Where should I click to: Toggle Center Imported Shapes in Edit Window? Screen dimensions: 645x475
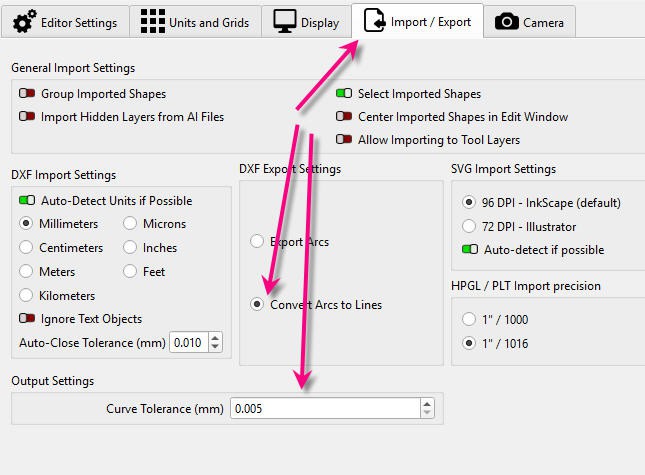point(344,117)
